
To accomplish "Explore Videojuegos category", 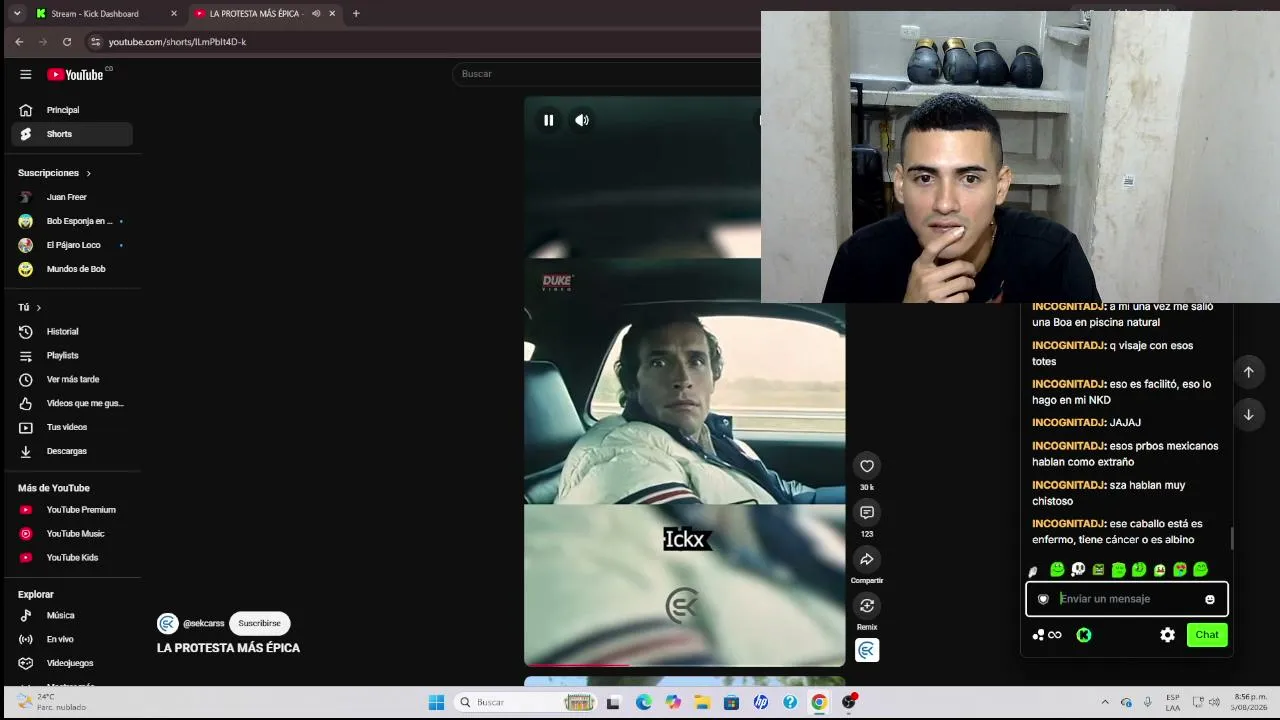I will pos(72,663).
